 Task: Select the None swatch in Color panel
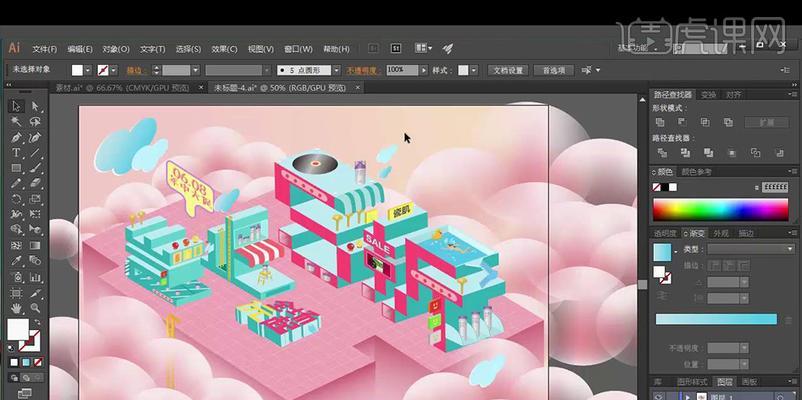[656, 187]
